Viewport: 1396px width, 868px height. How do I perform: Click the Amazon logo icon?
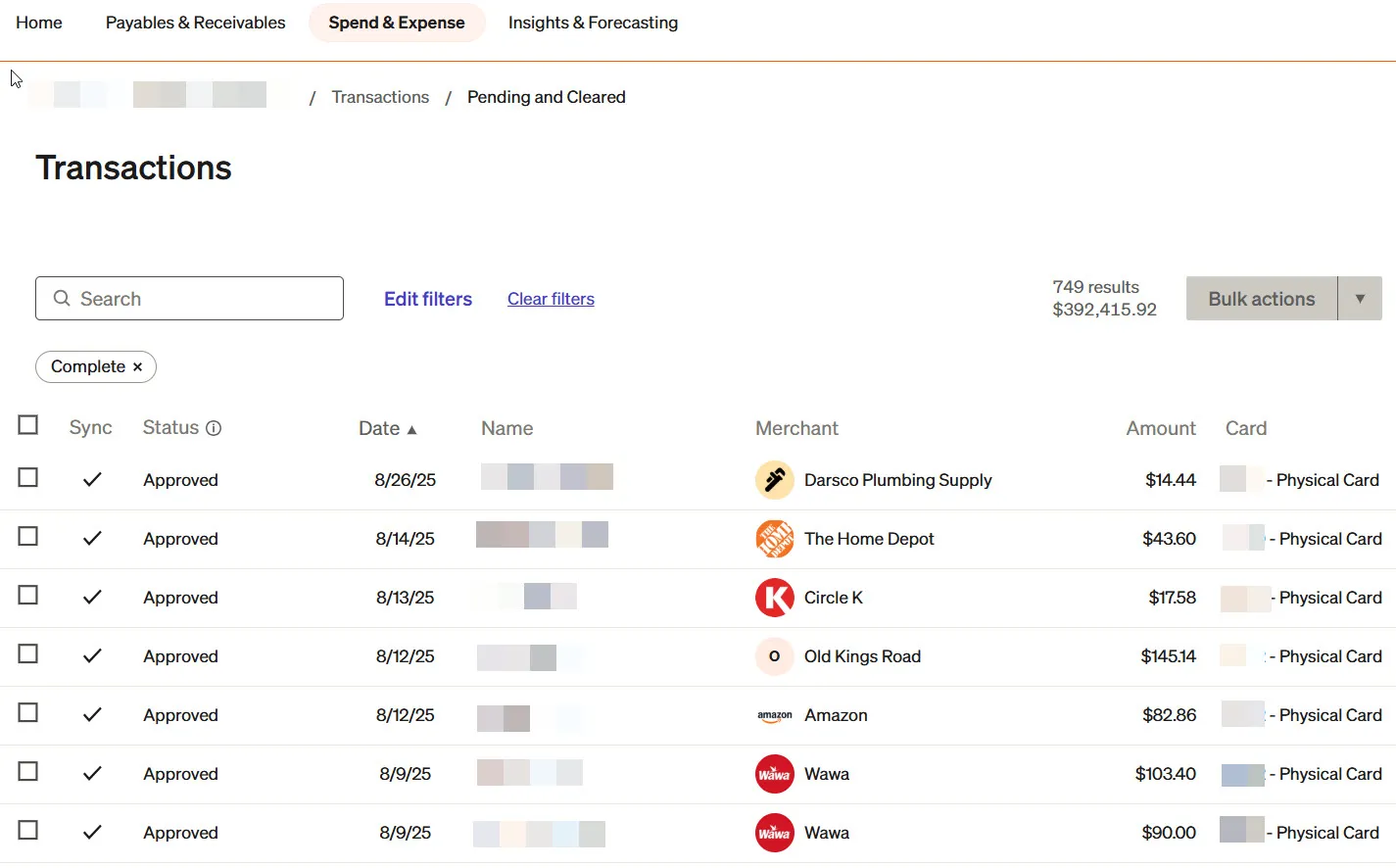(x=774, y=715)
